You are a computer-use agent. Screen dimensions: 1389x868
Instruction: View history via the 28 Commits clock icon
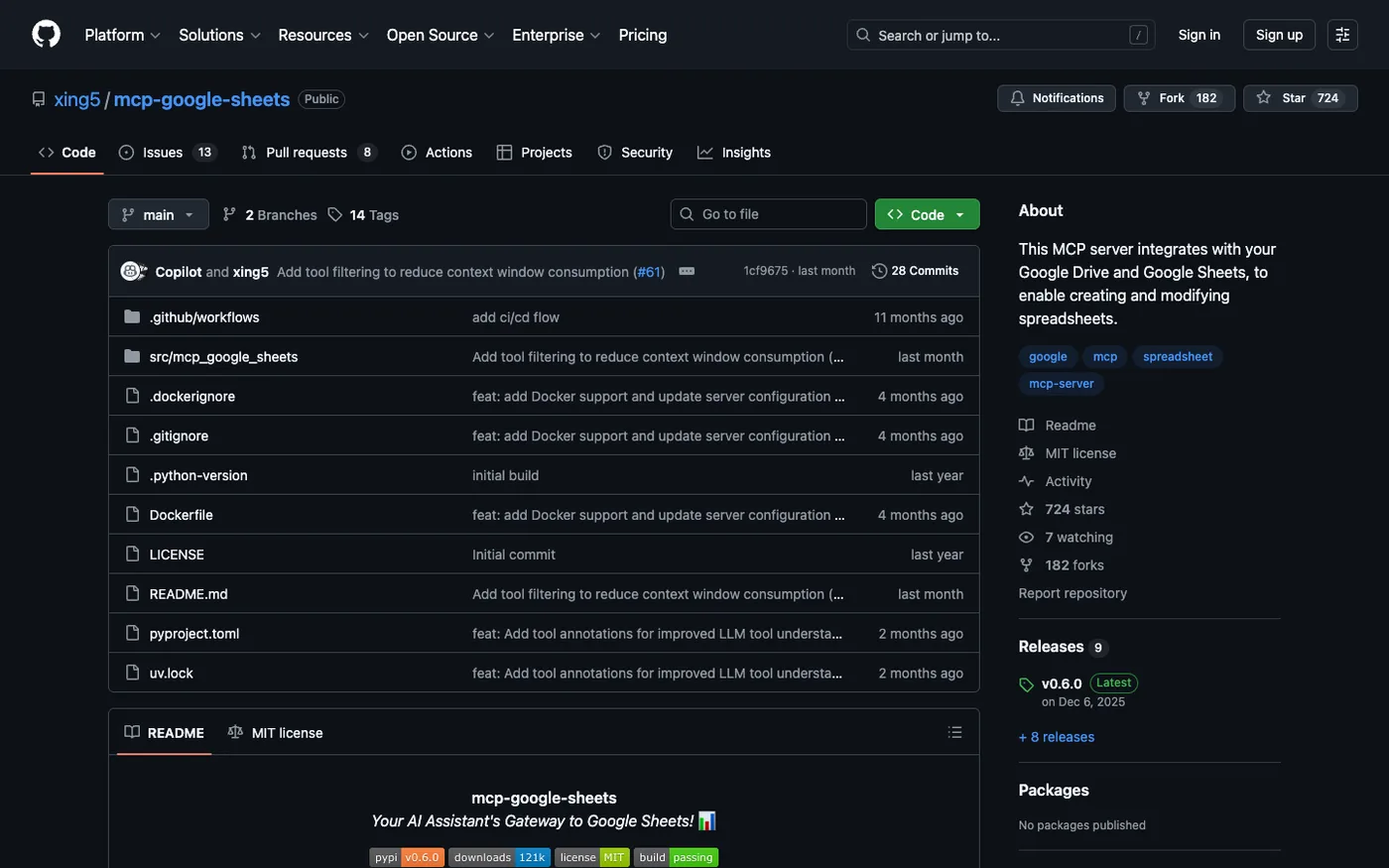[877, 269]
